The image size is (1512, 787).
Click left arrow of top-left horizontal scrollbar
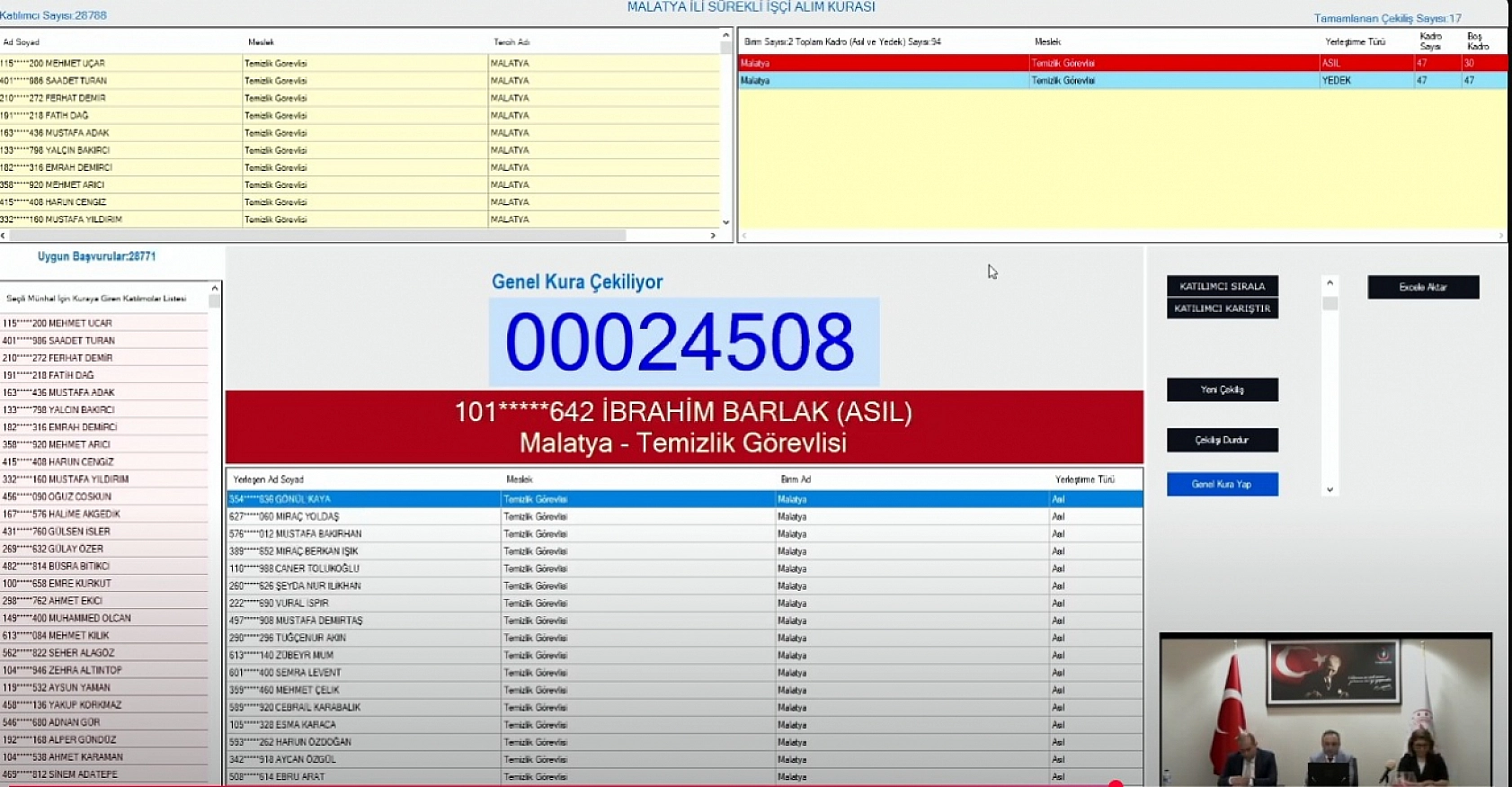4,236
